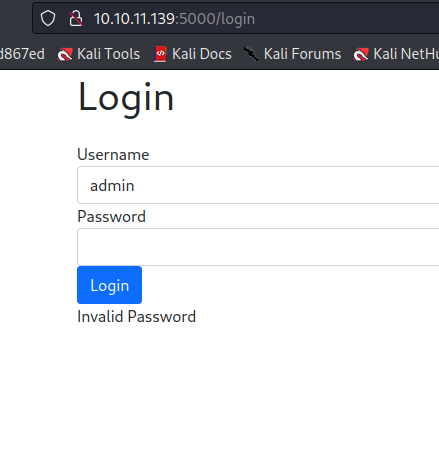Open the tracking protection shield icon

(48, 18)
